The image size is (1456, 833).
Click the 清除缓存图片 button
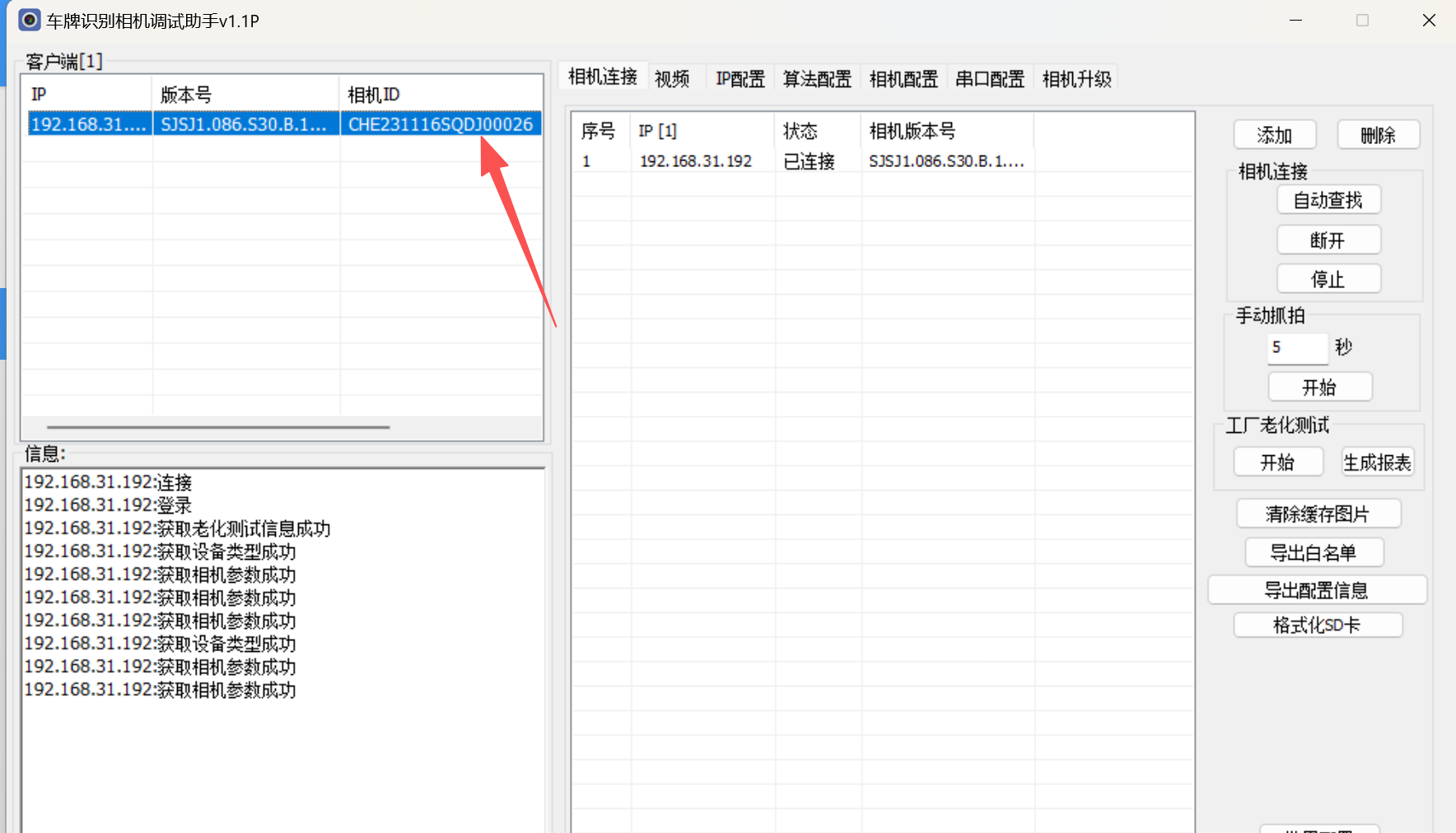pos(1318,514)
